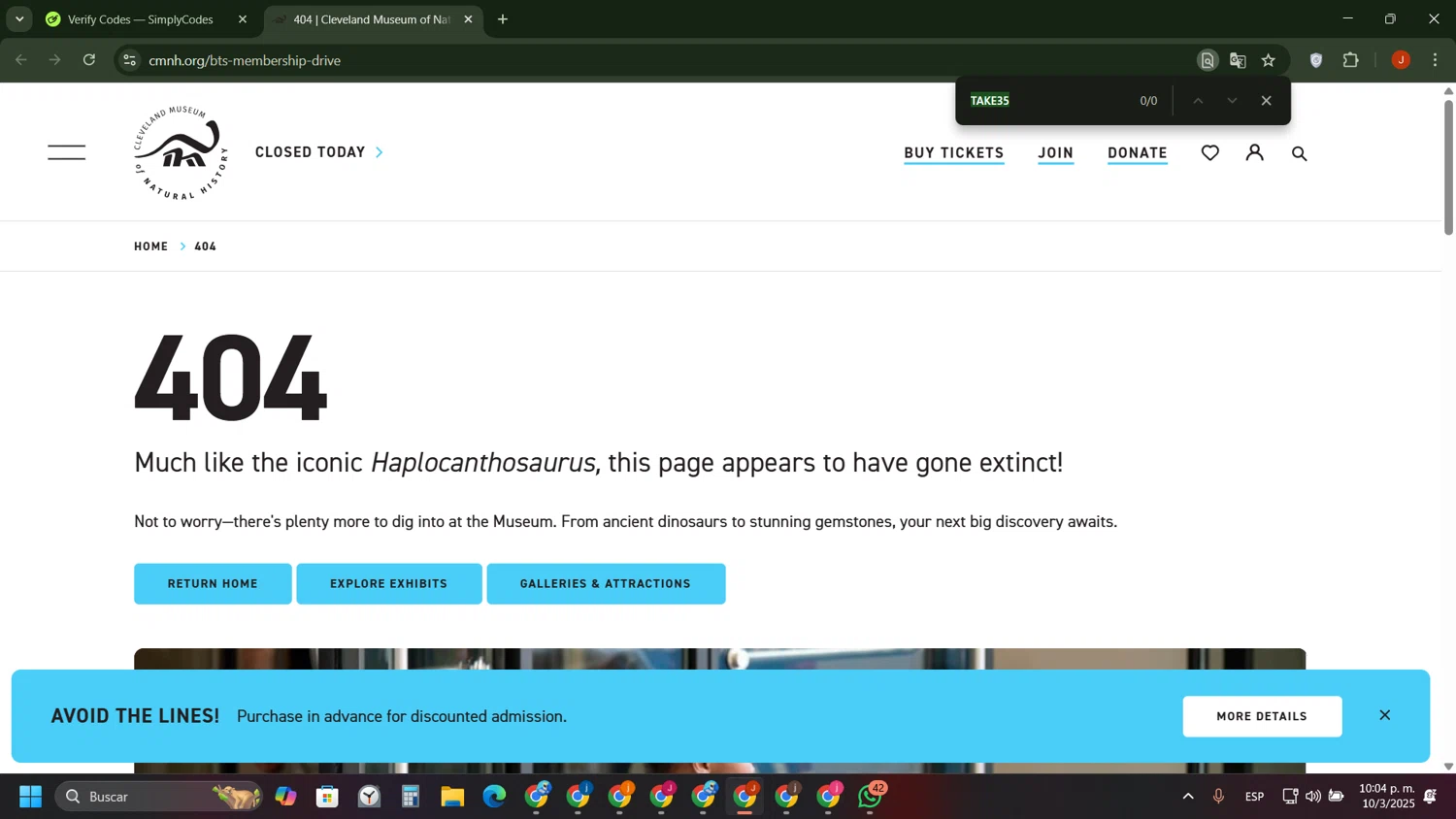Open WhatsApp from the taskbar
The width and height of the screenshot is (1456, 819).
tap(871, 797)
